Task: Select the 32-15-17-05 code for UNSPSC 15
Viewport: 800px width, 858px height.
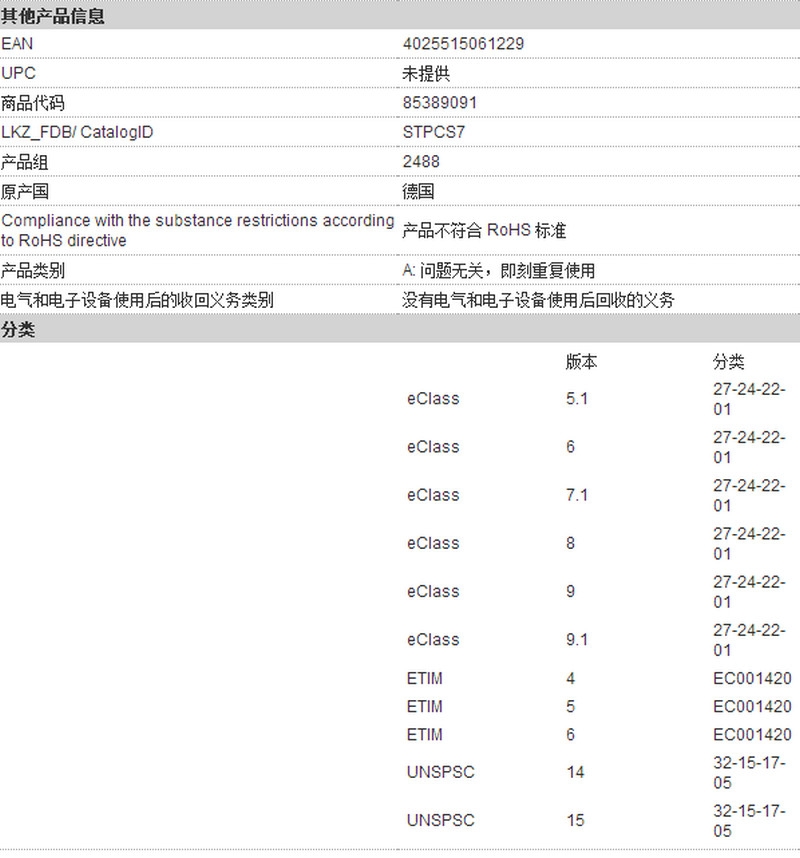Action: point(749,820)
